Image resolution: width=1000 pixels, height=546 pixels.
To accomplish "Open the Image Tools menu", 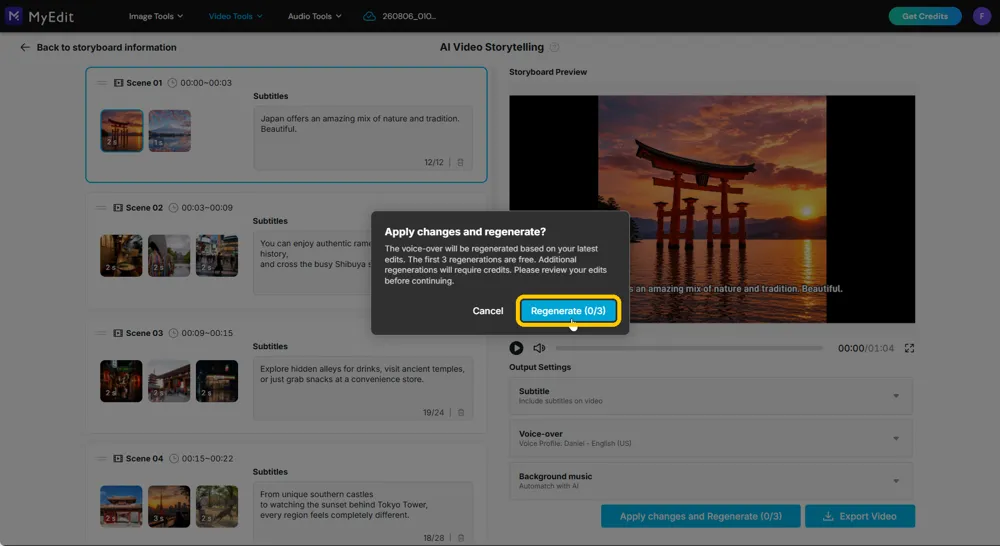I will point(156,16).
